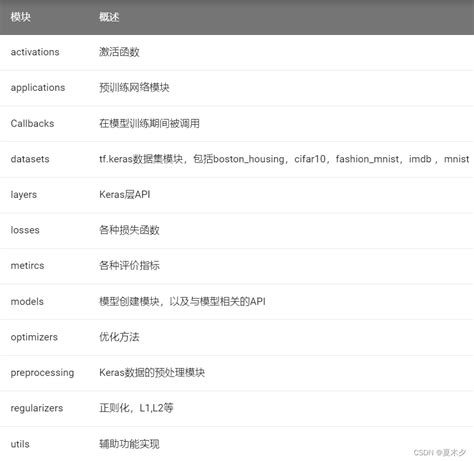Image resolution: width=474 pixels, height=461 pixels.
Task: Click the 模型创建模块 description text
Action: (182, 301)
